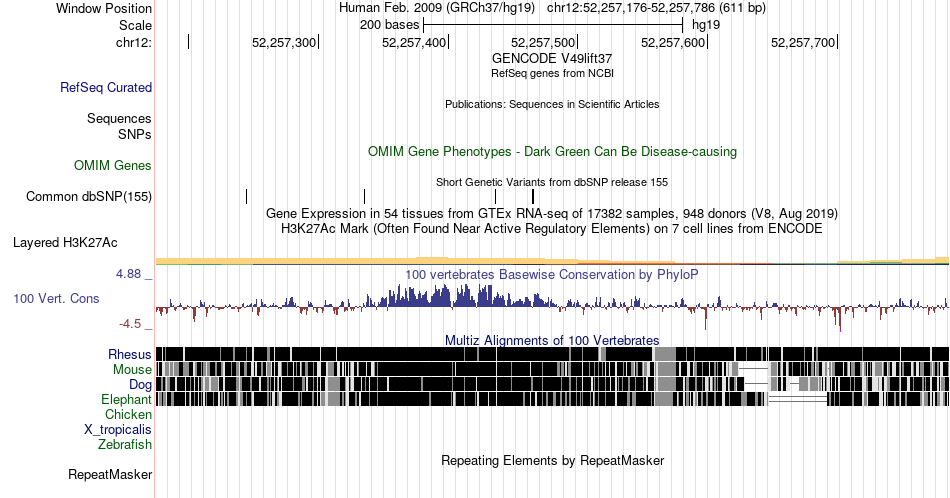Screen dimensions: 950x498
Task: Click the Scale label
Action: point(135,25)
